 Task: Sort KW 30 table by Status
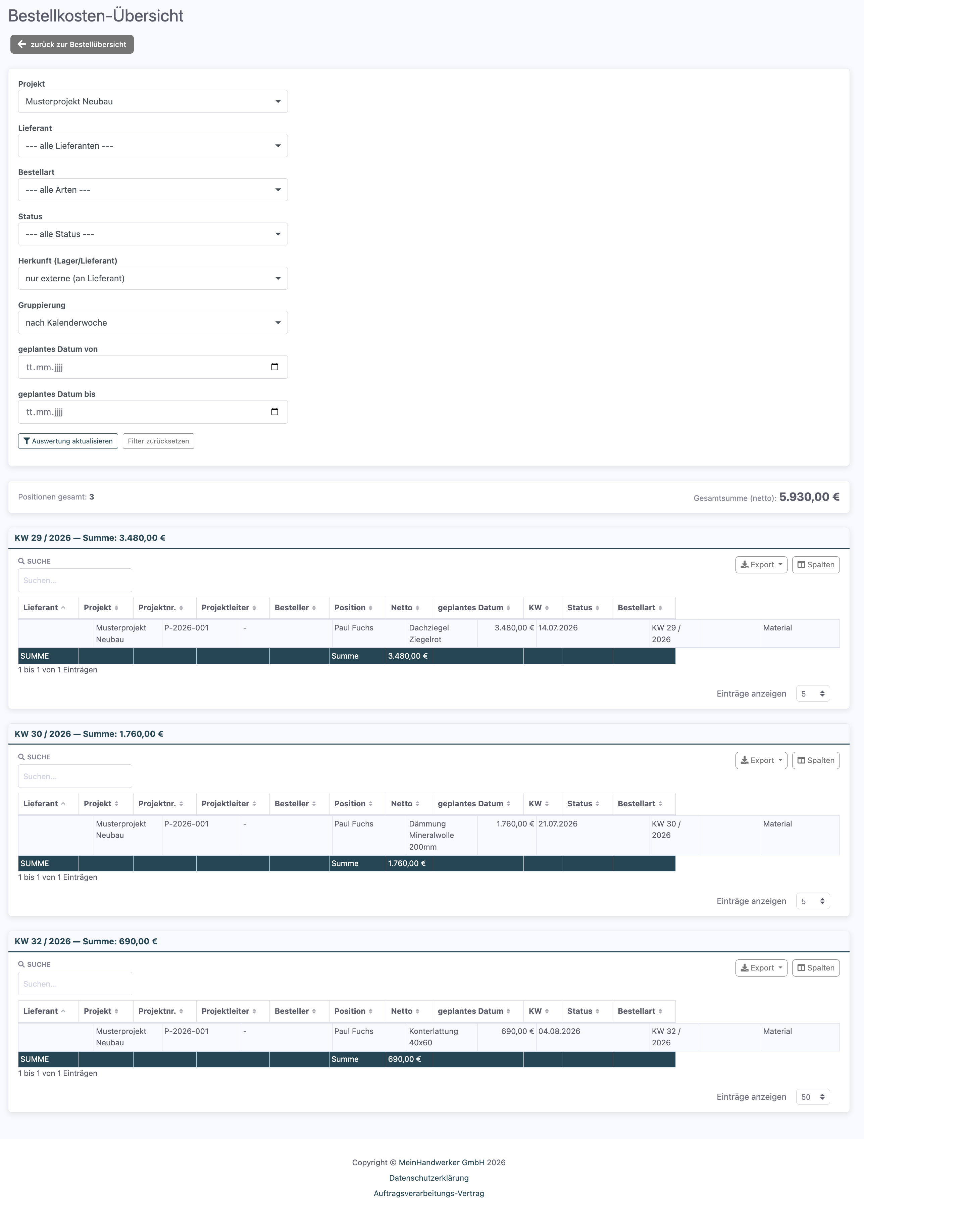[x=588, y=804]
